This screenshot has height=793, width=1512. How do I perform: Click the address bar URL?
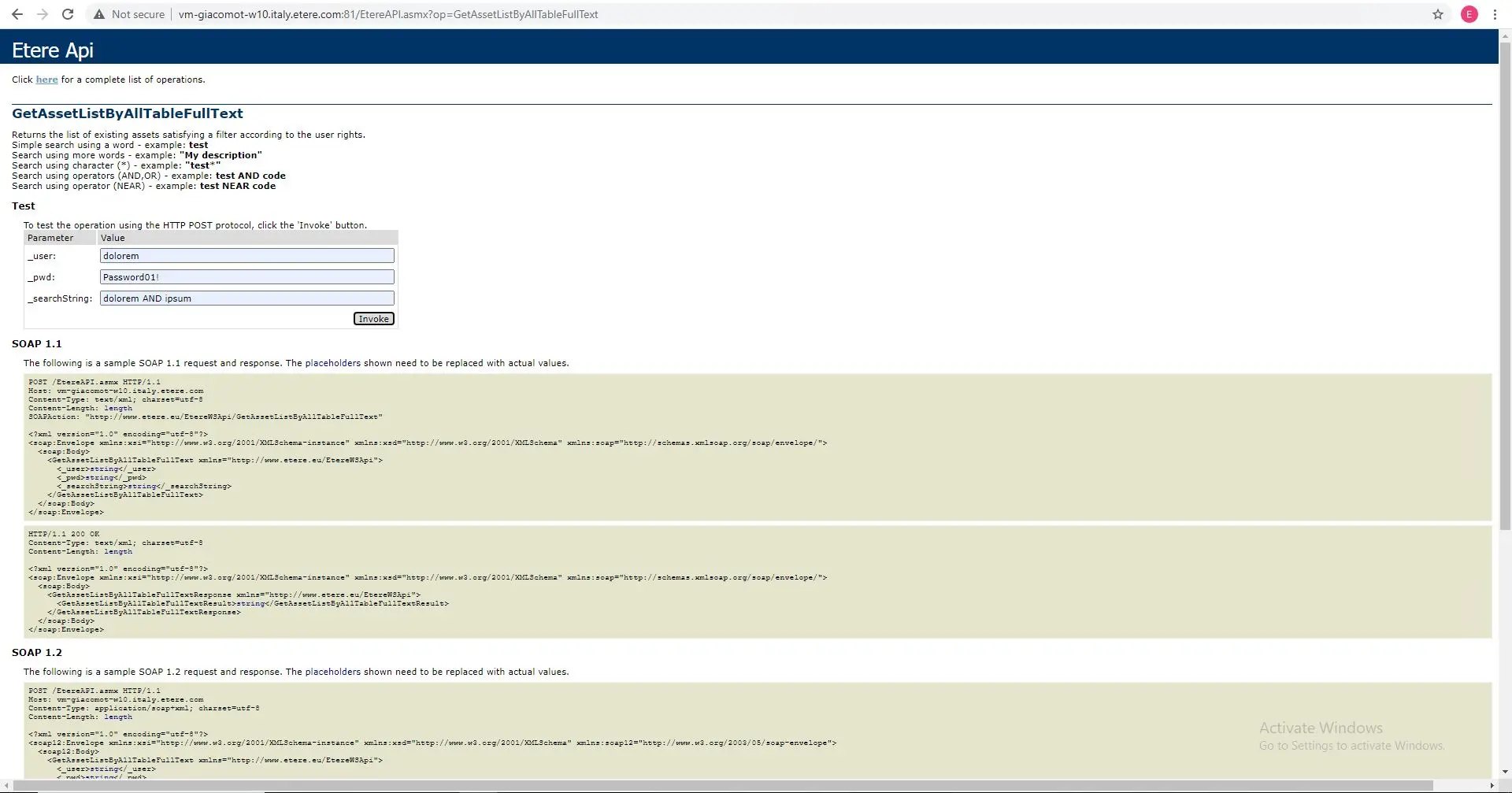tap(387, 14)
